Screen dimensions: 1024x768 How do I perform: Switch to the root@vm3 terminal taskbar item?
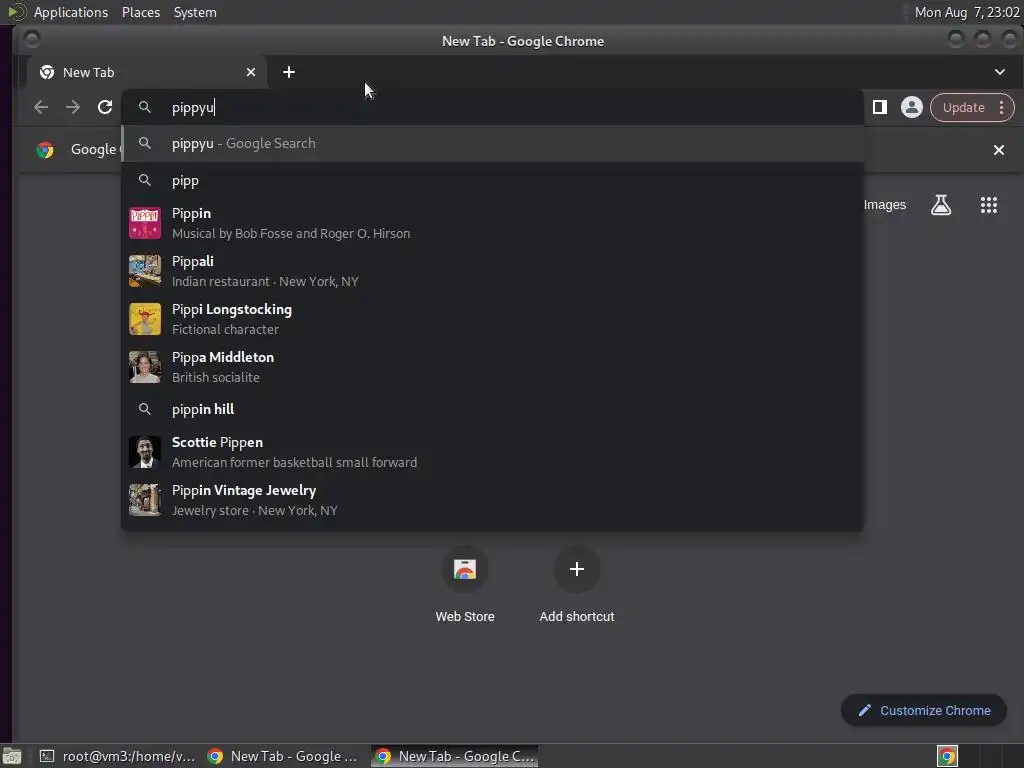pyautogui.click(x=118, y=756)
